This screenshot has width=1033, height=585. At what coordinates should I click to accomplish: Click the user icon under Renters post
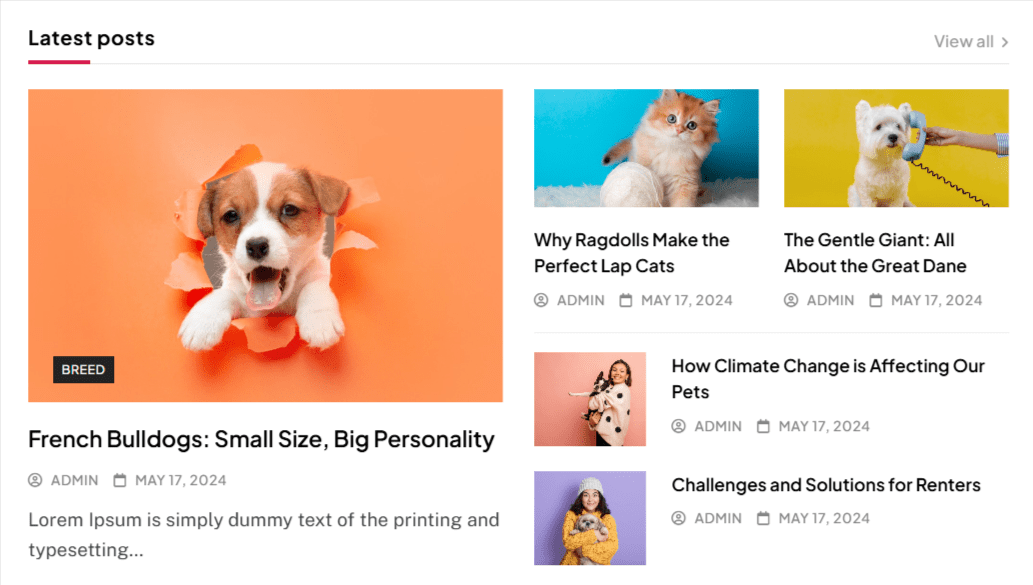click(x=679, y=518)
